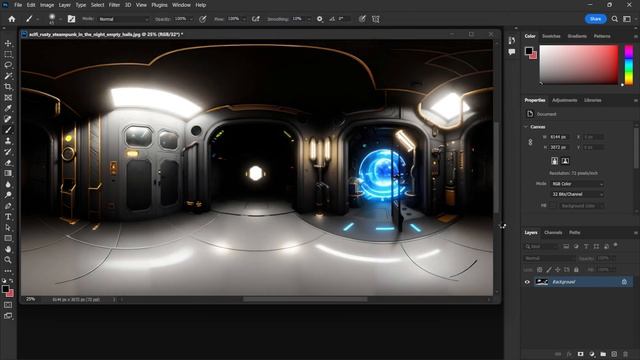
Task: Toggle pressure for opacity icon
Action: point(202,19)
